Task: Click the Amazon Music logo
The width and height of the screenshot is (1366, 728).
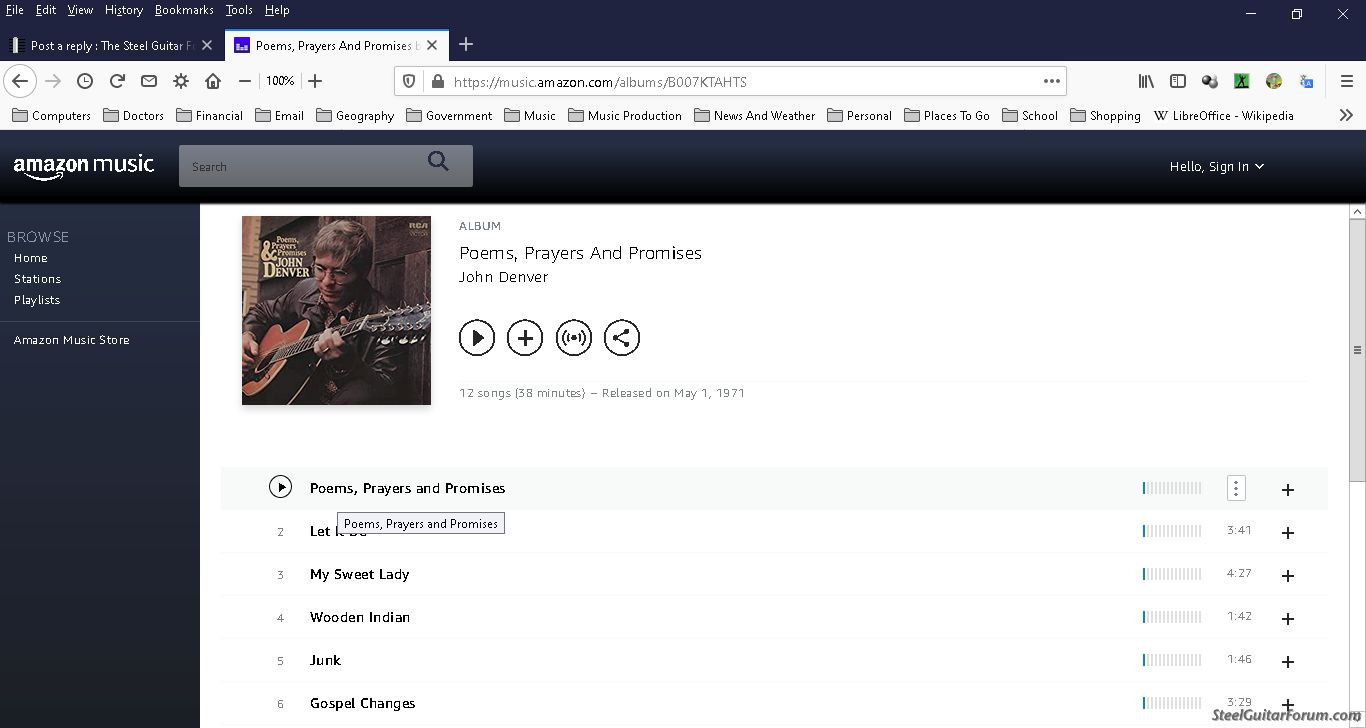Action: pos(84,167)
